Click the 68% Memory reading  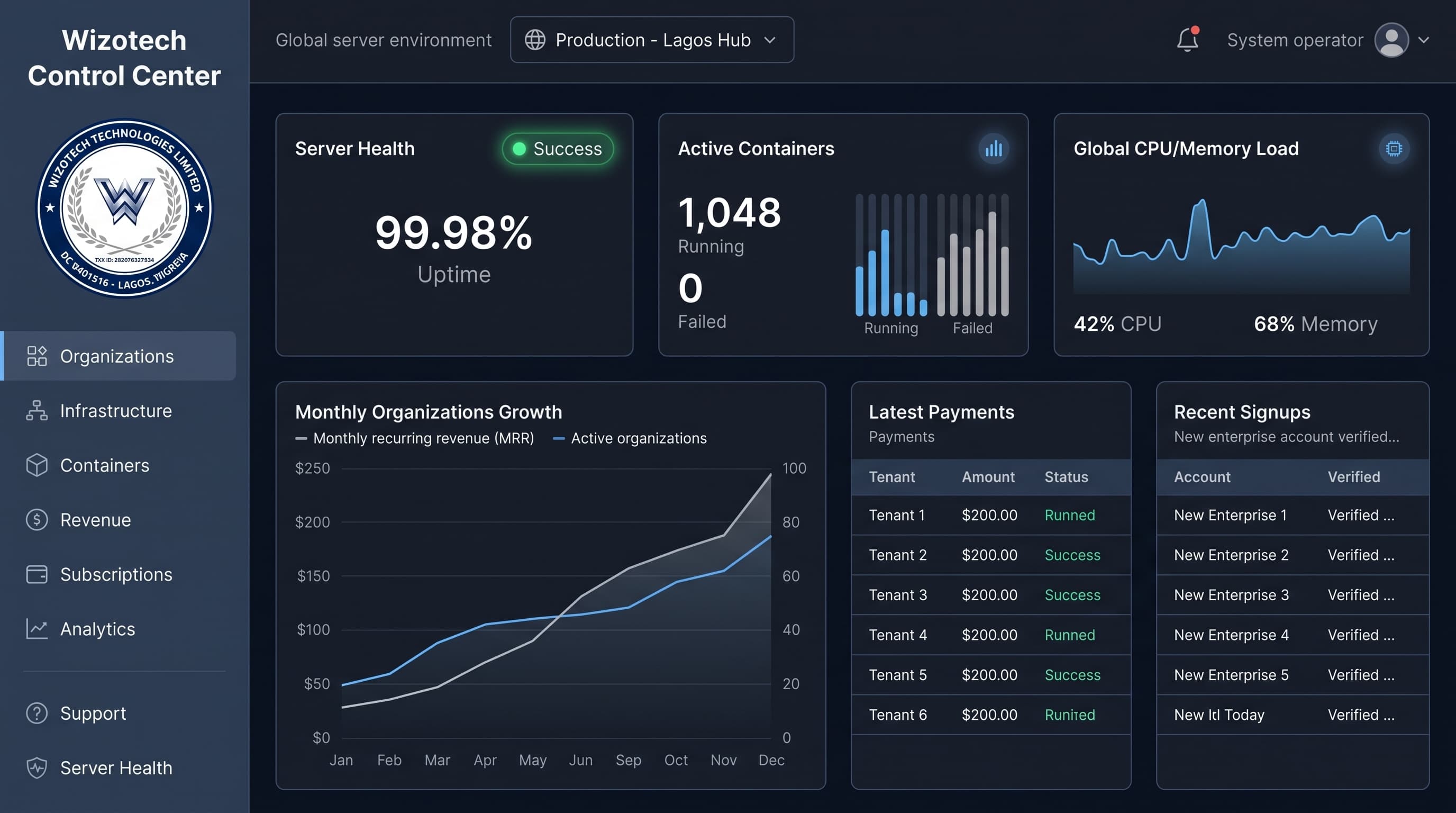click(1315, 324)
